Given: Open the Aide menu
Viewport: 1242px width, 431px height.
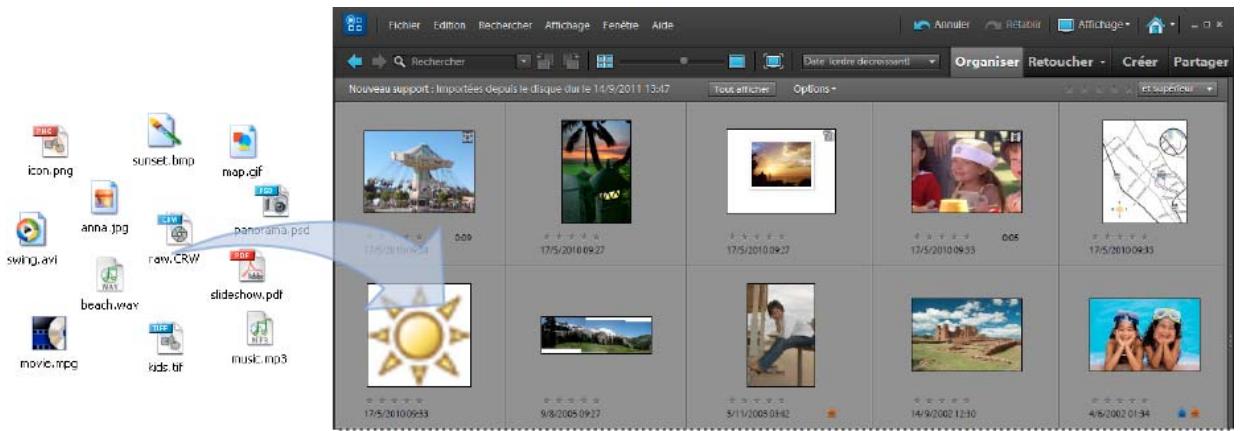Looking at the screenshot, I should pos(662,24).
